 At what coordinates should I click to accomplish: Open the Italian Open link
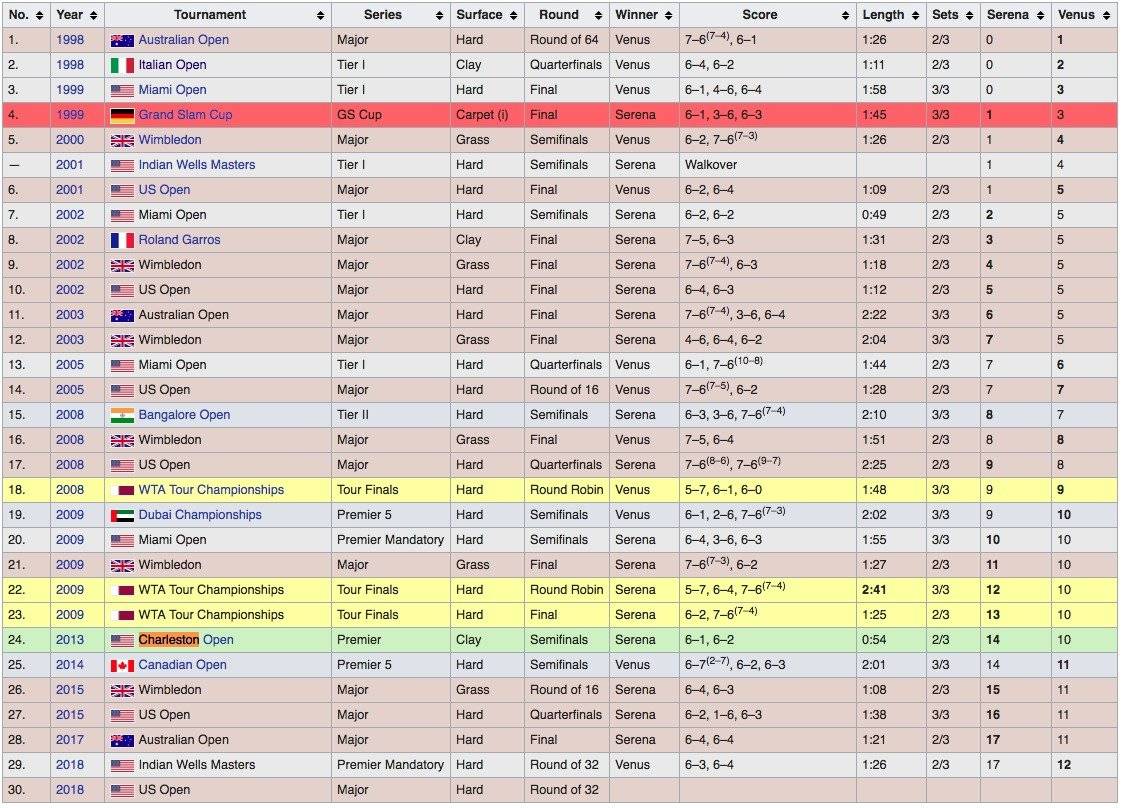[172, 65]
